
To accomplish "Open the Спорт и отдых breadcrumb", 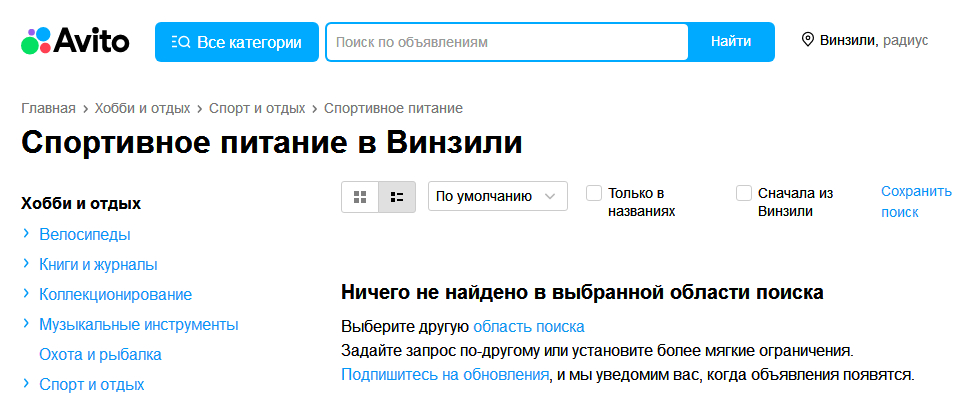I will pyautogui.click(x=257, y=108).
